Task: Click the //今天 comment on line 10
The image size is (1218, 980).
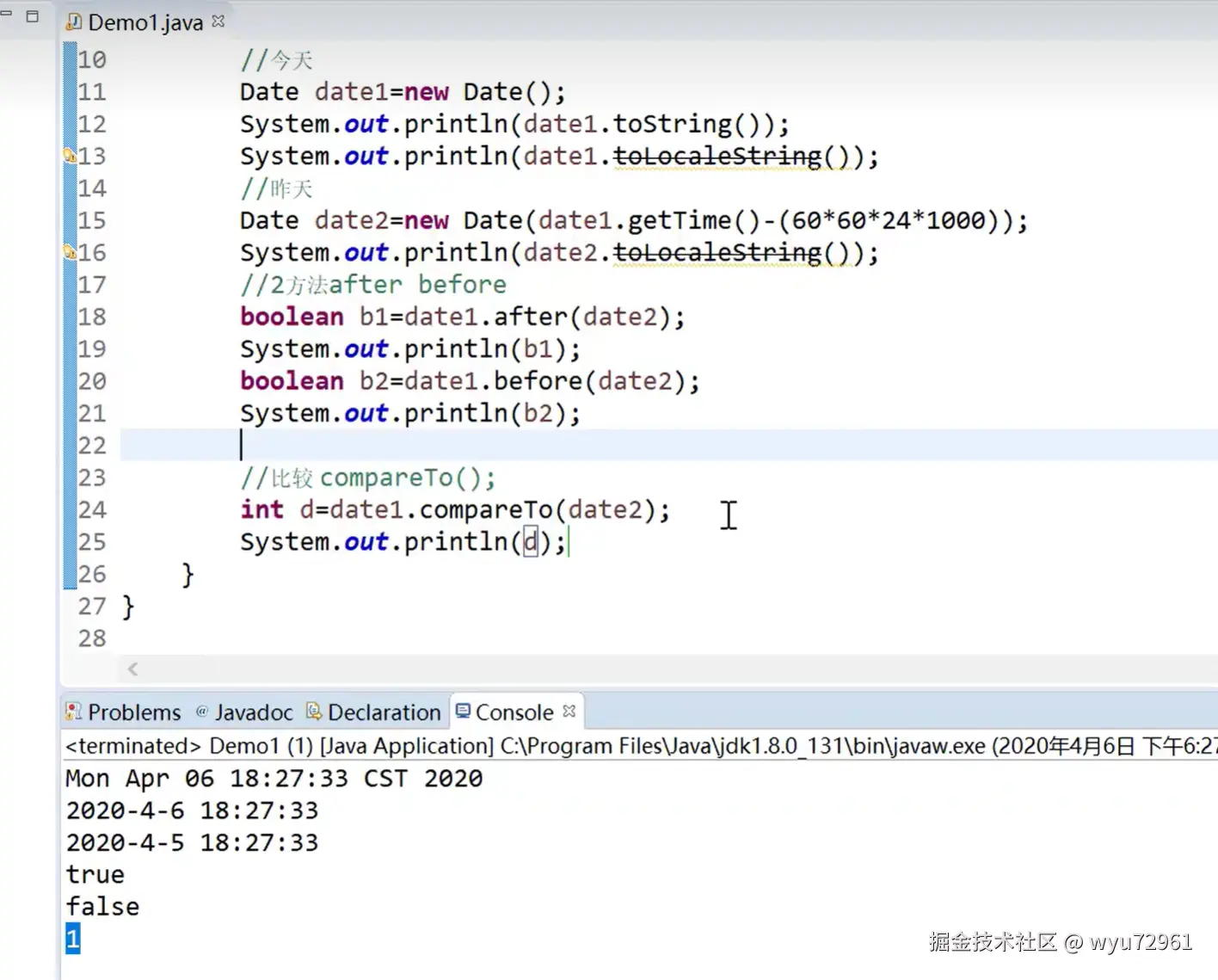Action: tap(277, 60)
